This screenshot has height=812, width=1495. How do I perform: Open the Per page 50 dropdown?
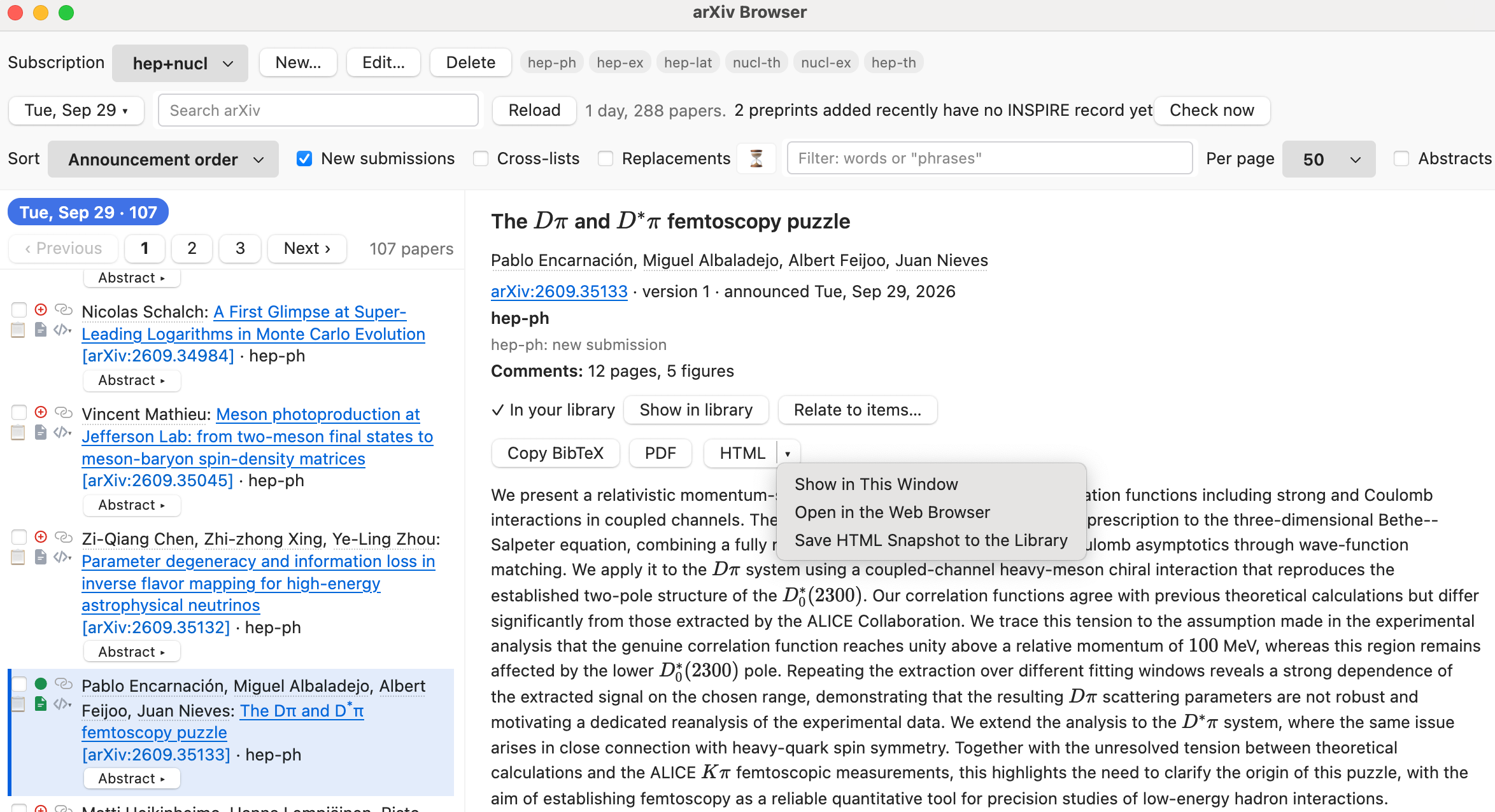coord(1329,159)
